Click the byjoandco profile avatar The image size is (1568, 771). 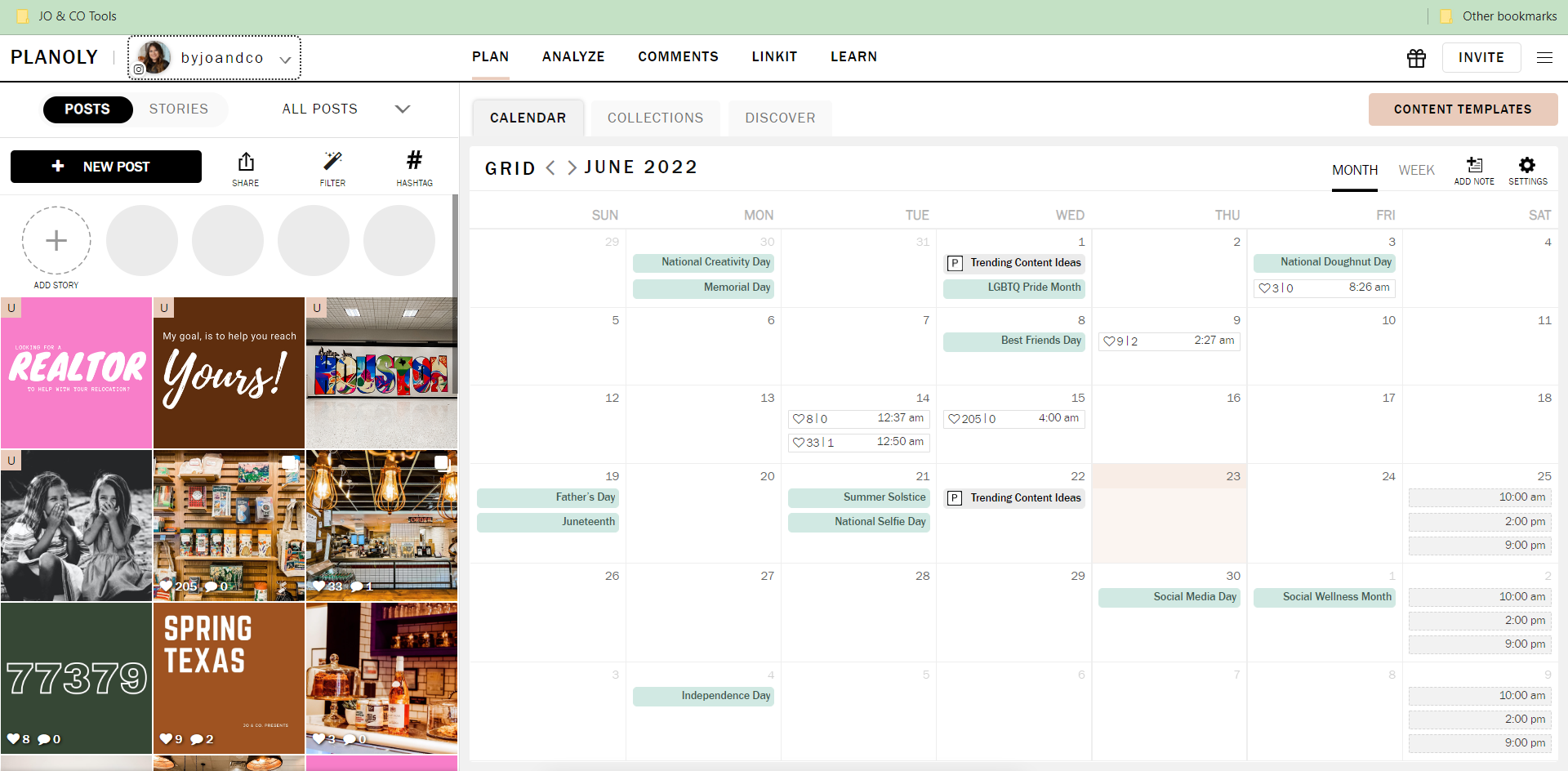pyautogui.click(x=154, y=57)
